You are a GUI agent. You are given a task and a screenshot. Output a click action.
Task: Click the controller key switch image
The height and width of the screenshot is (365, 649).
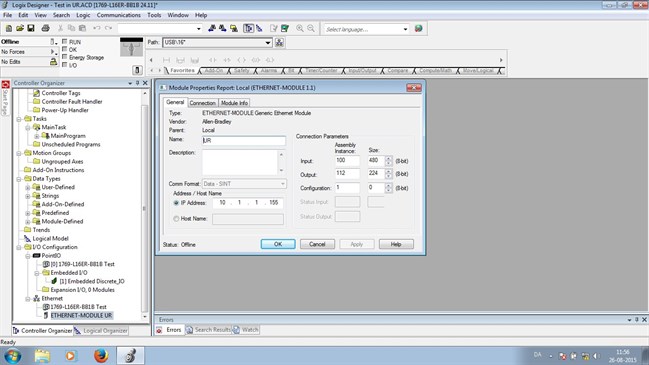click(131, 48)
